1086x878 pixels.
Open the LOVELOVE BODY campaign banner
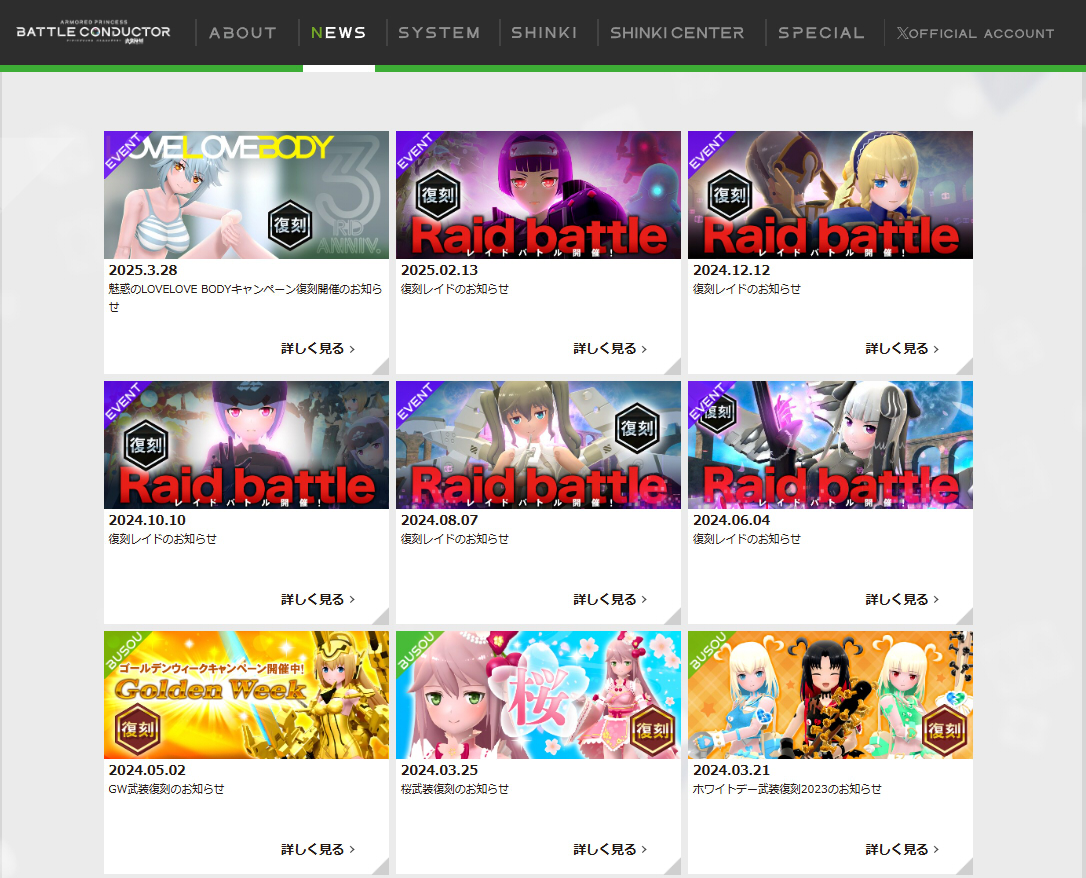[247, 195]
